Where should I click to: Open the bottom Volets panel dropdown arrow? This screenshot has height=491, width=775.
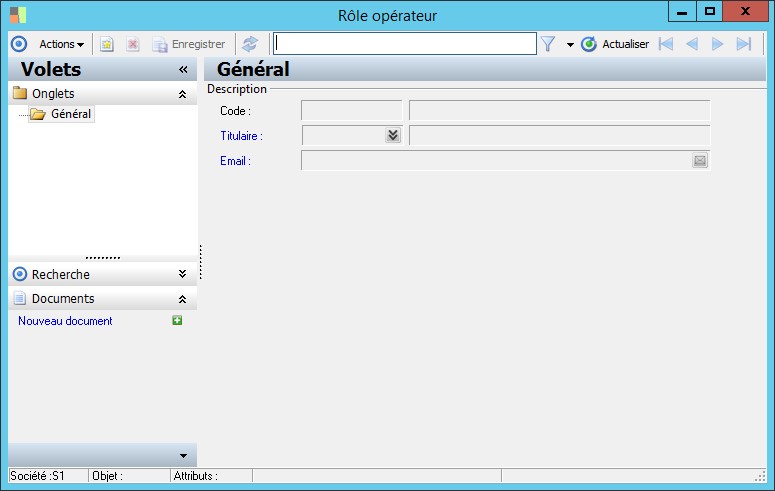[x=183, y=456]
